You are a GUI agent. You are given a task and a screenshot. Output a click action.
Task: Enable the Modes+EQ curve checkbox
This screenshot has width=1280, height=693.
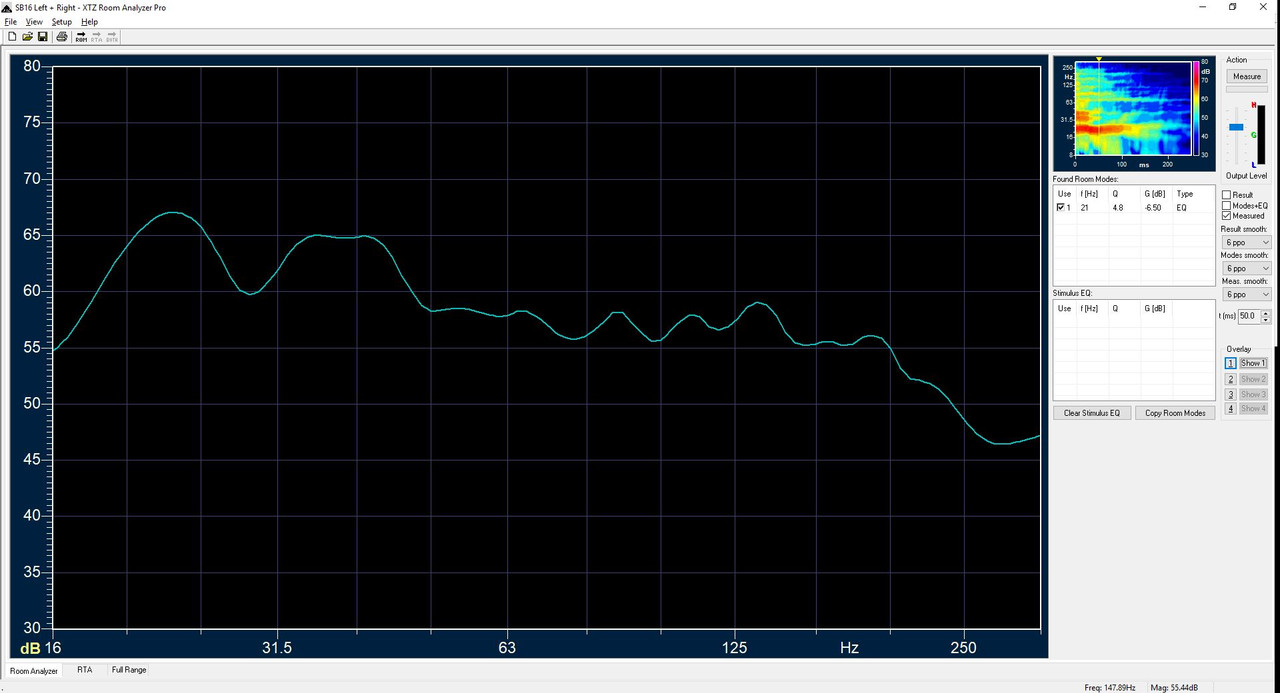pos(1227,205)
